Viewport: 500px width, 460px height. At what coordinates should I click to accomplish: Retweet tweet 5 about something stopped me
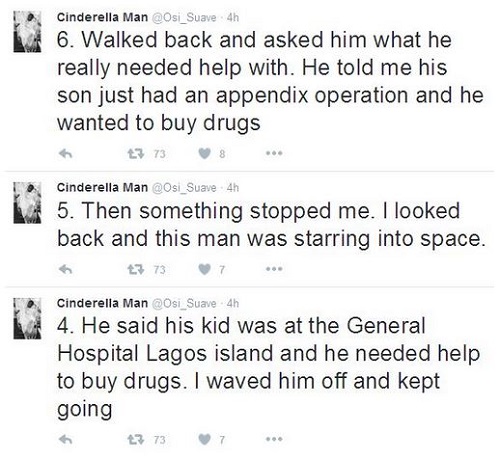[x=136, y=269]
